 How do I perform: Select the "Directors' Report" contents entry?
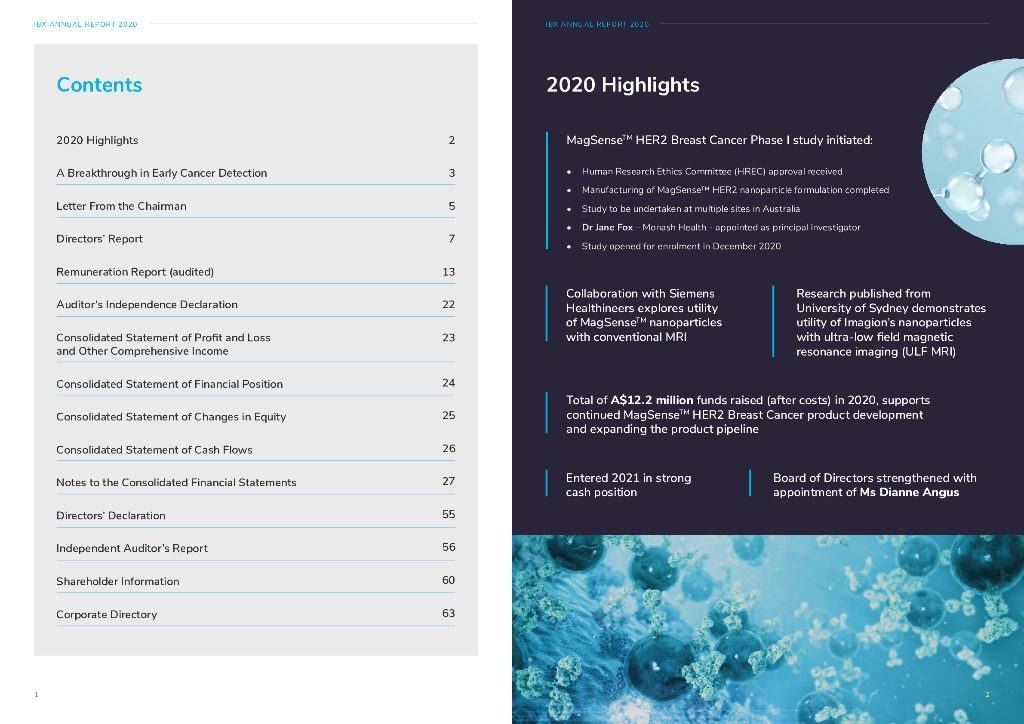point(255,239)
